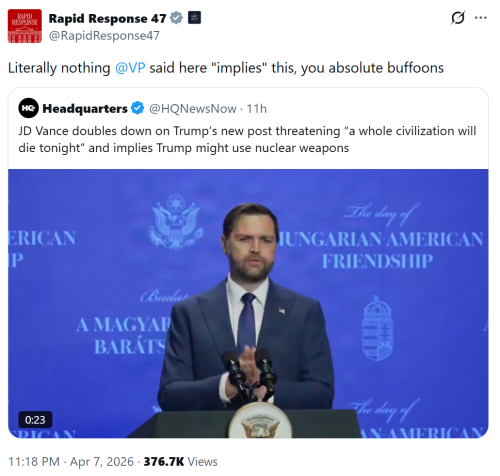
Task: Open the Headquarters HQ avatar icon
Action: [28, 108]
